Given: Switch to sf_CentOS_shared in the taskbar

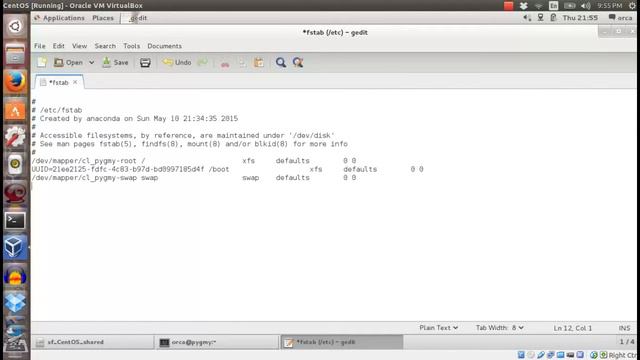Looking at the screenshot, I should tap(93, 342).
